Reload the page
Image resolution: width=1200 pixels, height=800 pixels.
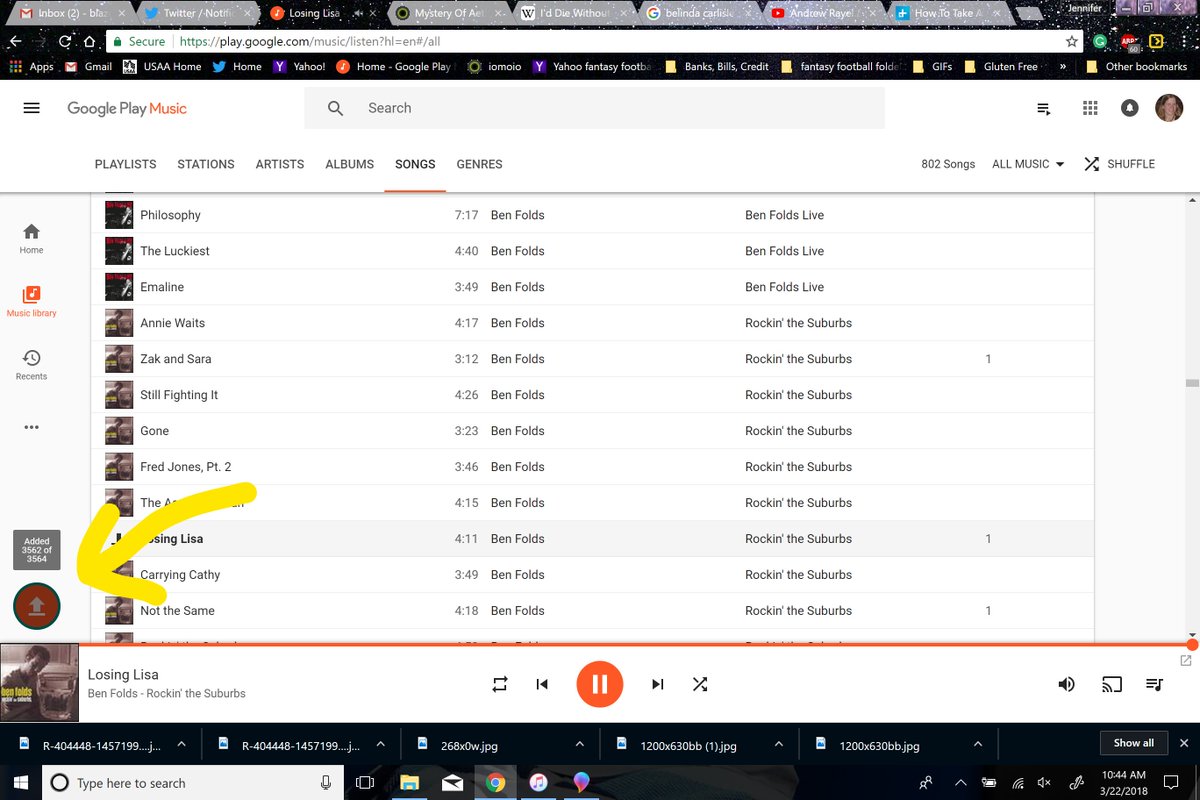[x=65, y=42]
